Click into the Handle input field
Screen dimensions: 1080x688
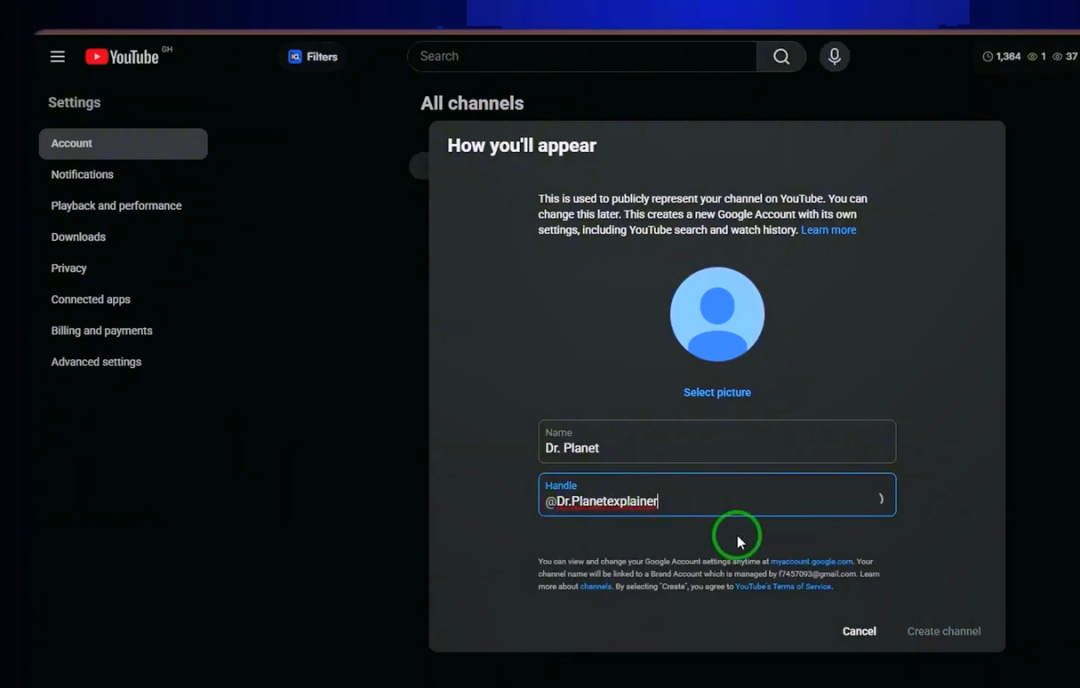pos(717,494)
